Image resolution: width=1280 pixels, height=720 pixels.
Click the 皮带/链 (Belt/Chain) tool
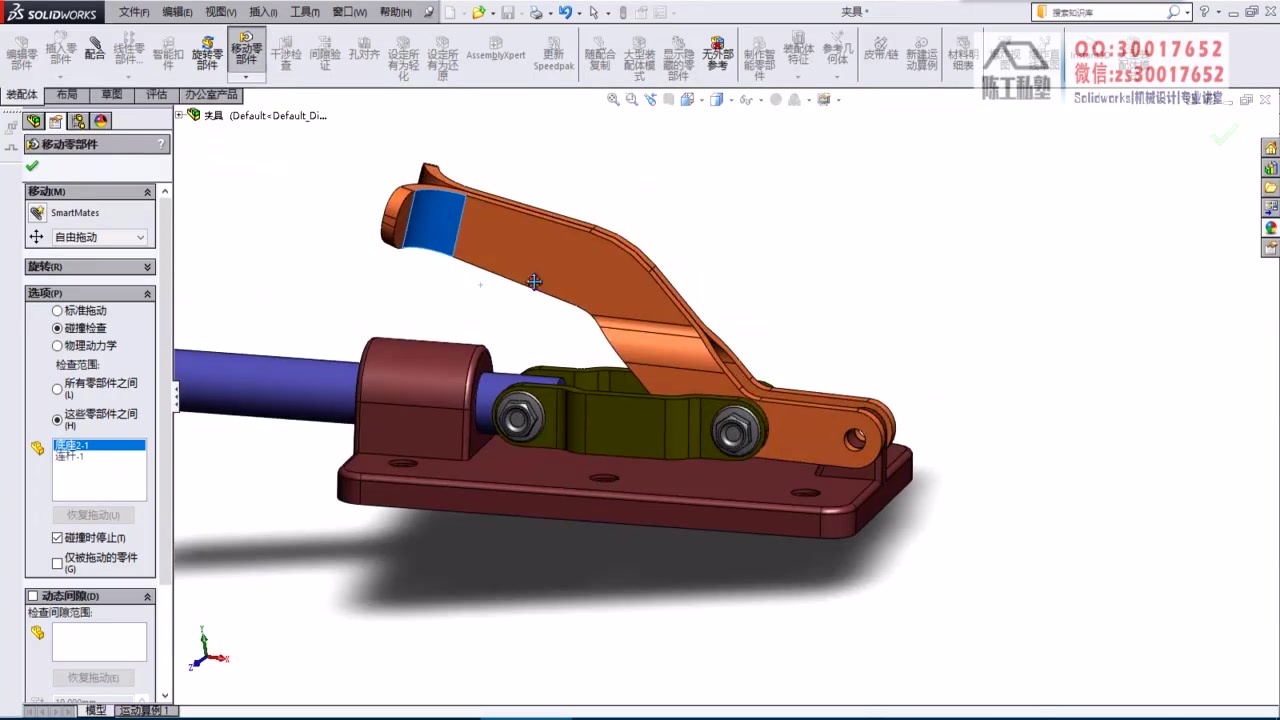pos(881,50)
